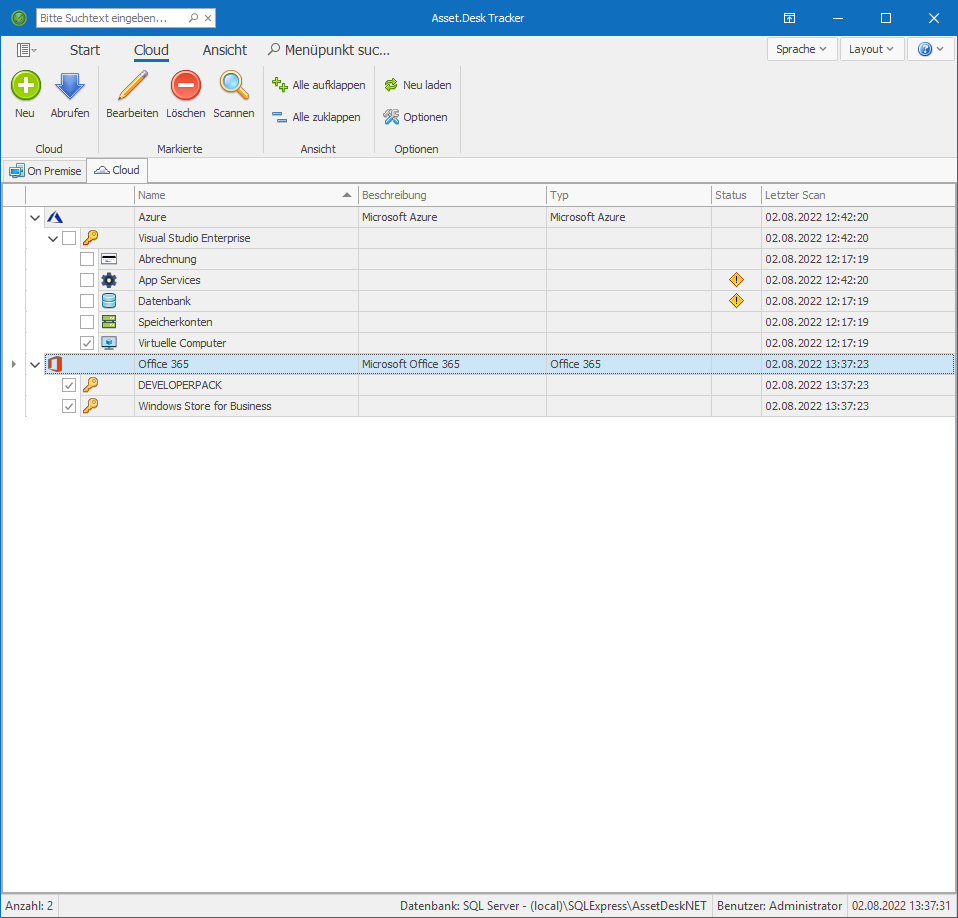
Task: Sort by the Letzter Scan column header
Action: pyautogui.click(x=855, y=195)
